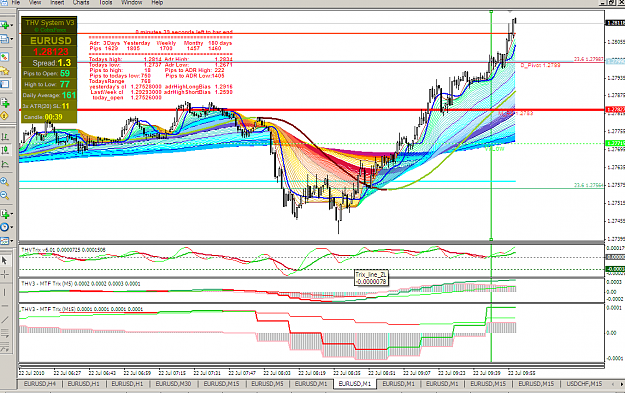Zoom in on the chart
The image size is (625, 393).
4,182
